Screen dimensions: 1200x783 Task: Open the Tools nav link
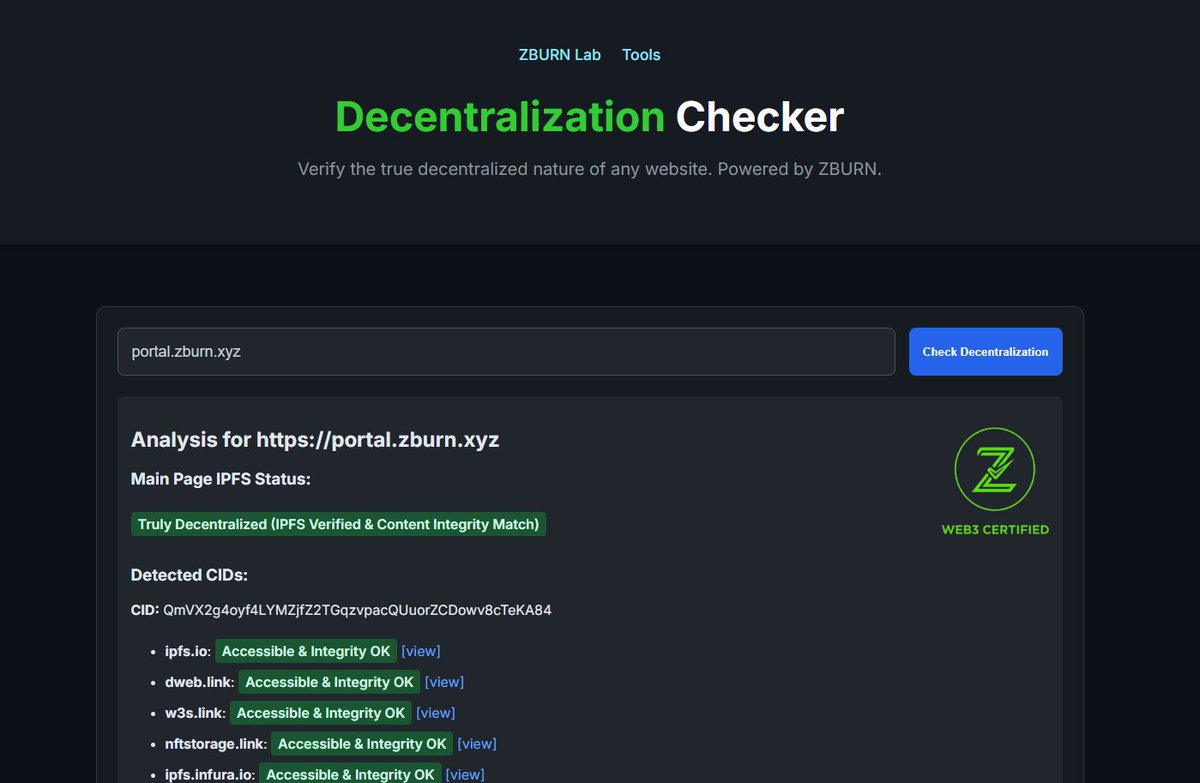pyautogui.click(x=641, y=55)
